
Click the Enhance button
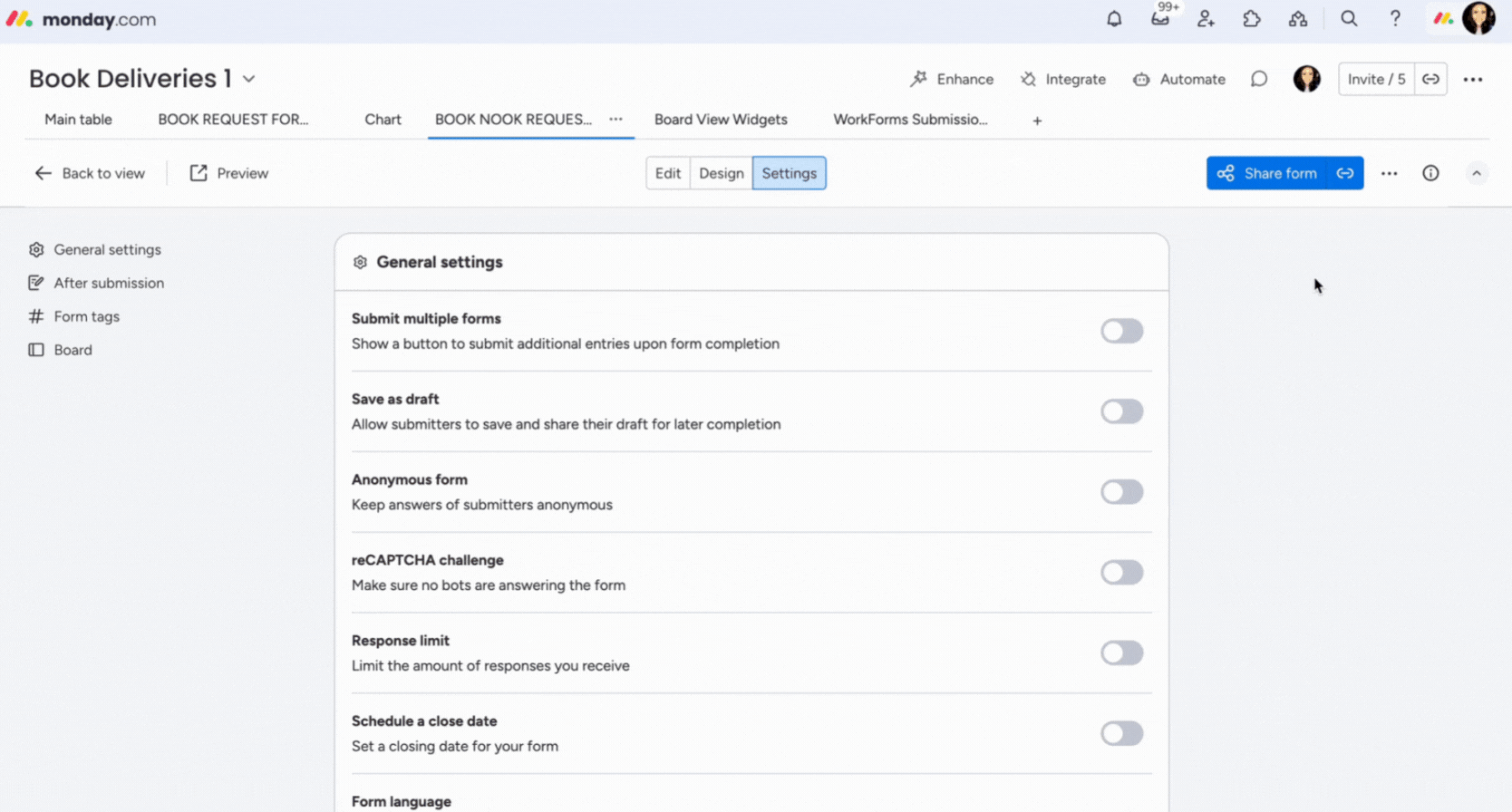pos(952,79)
